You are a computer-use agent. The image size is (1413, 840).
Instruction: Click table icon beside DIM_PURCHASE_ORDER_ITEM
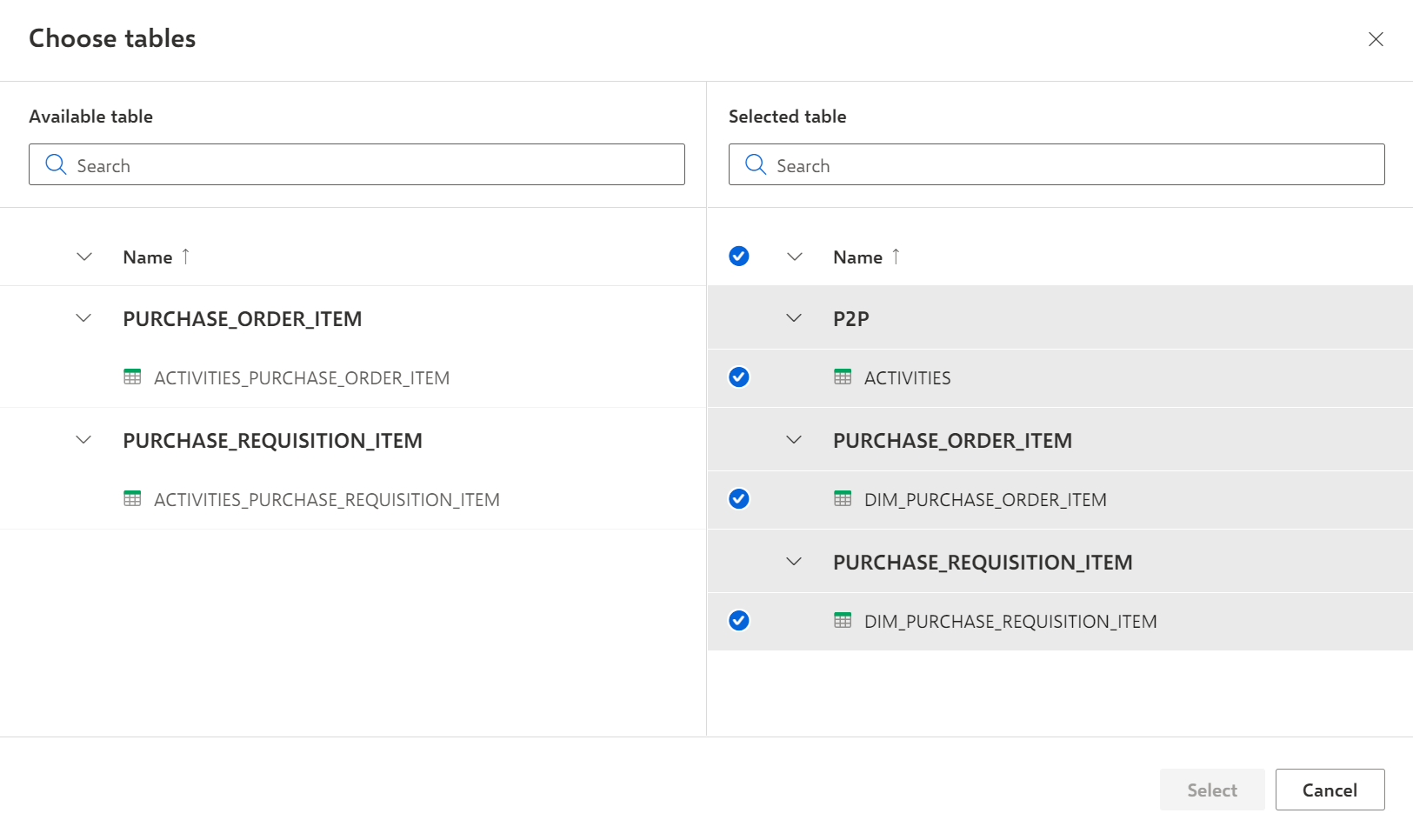click(843, 499)
